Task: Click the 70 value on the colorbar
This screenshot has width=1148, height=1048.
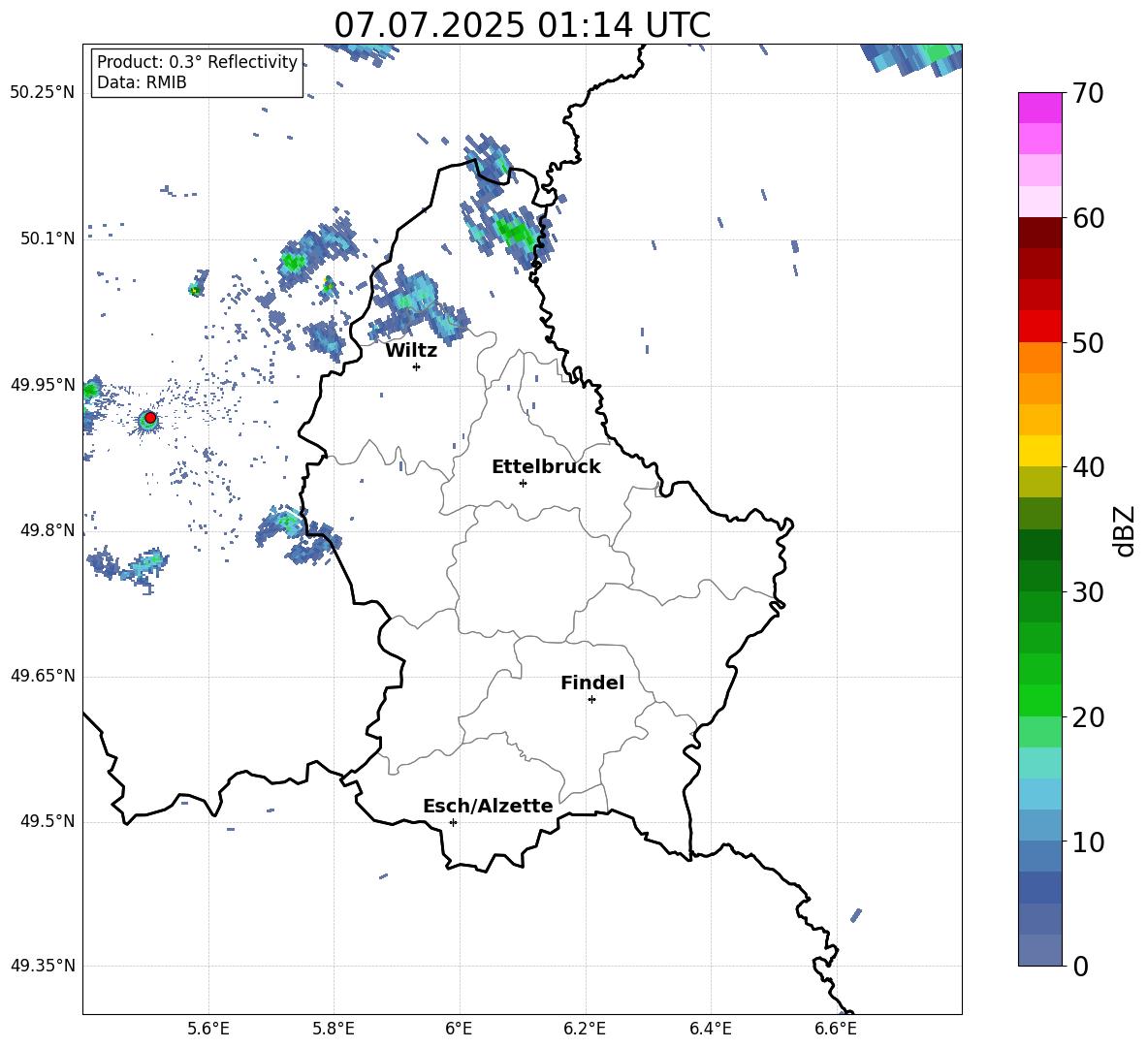Action: point(1088,94)
